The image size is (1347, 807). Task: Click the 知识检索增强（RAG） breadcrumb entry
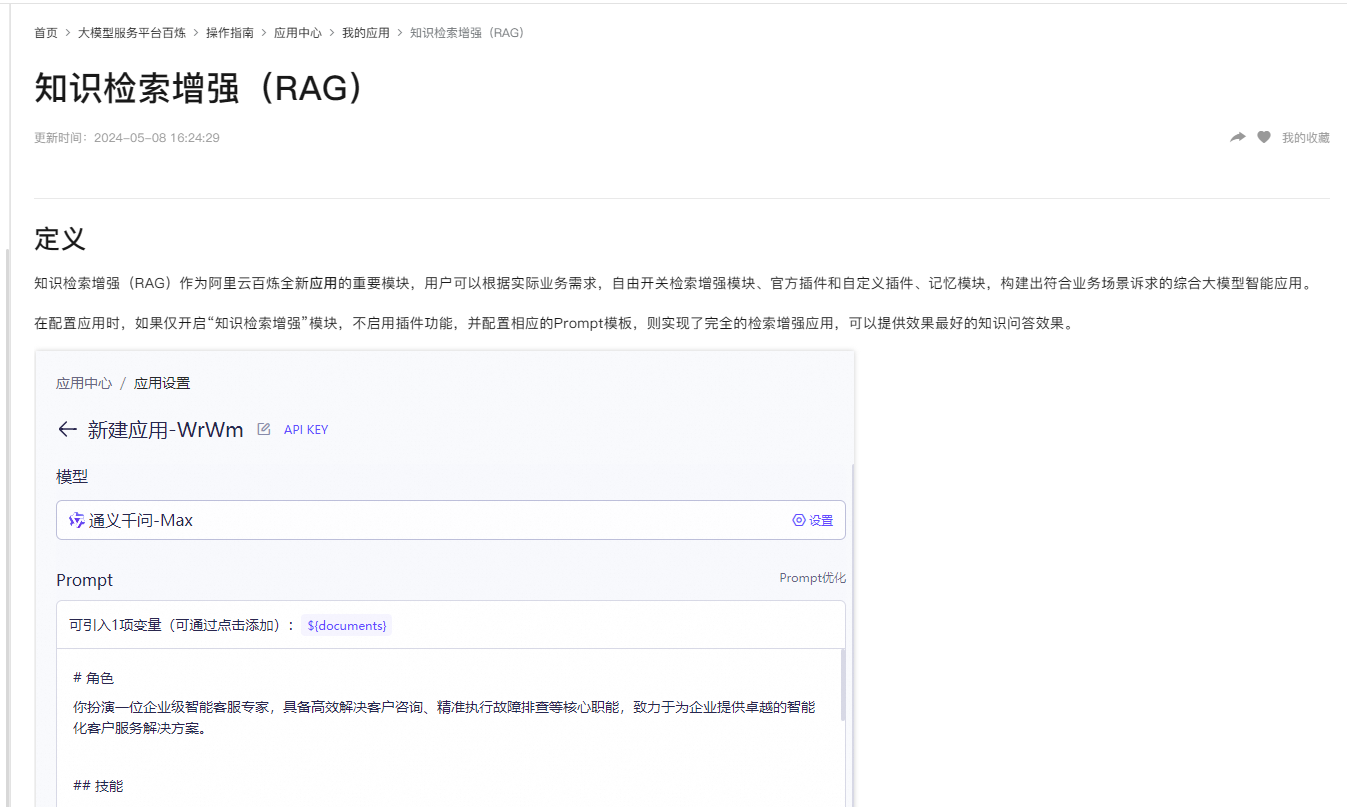(x=467, y=33)
